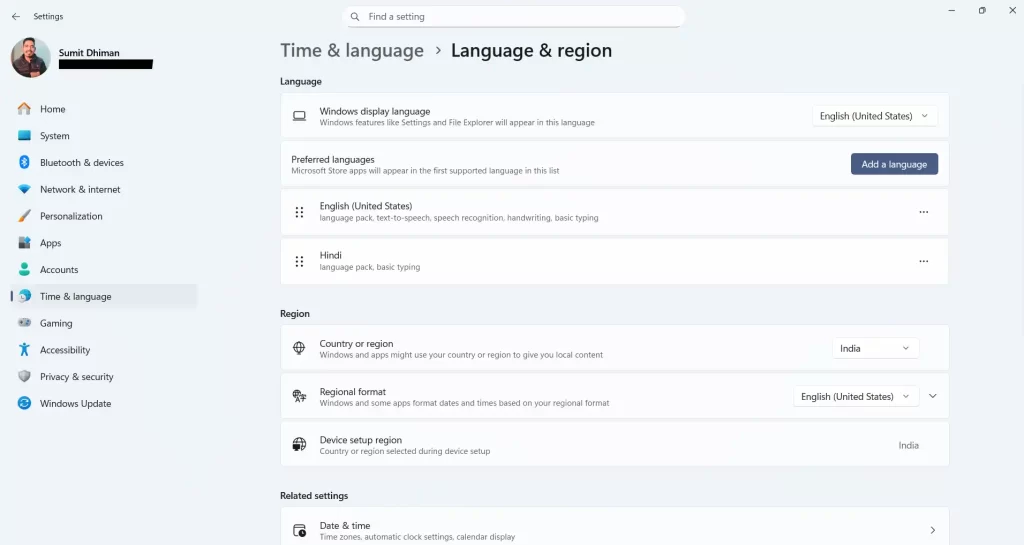Go to Personalization settings

point(71,216)
